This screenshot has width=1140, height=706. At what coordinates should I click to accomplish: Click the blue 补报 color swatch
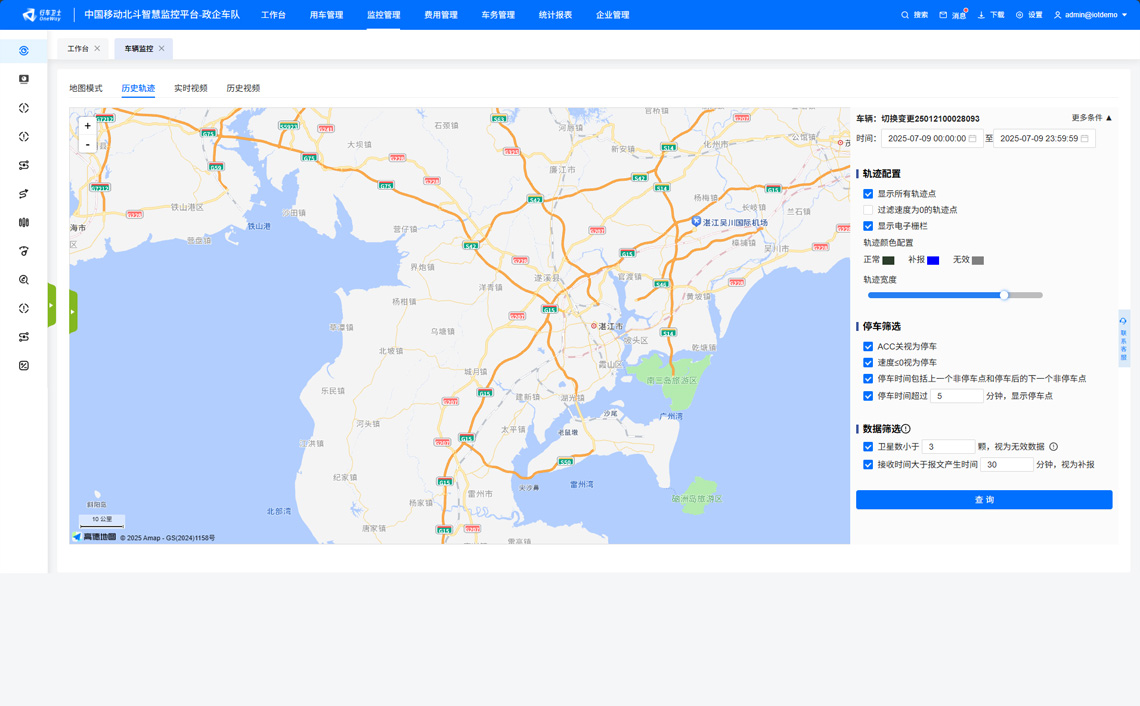933,260
